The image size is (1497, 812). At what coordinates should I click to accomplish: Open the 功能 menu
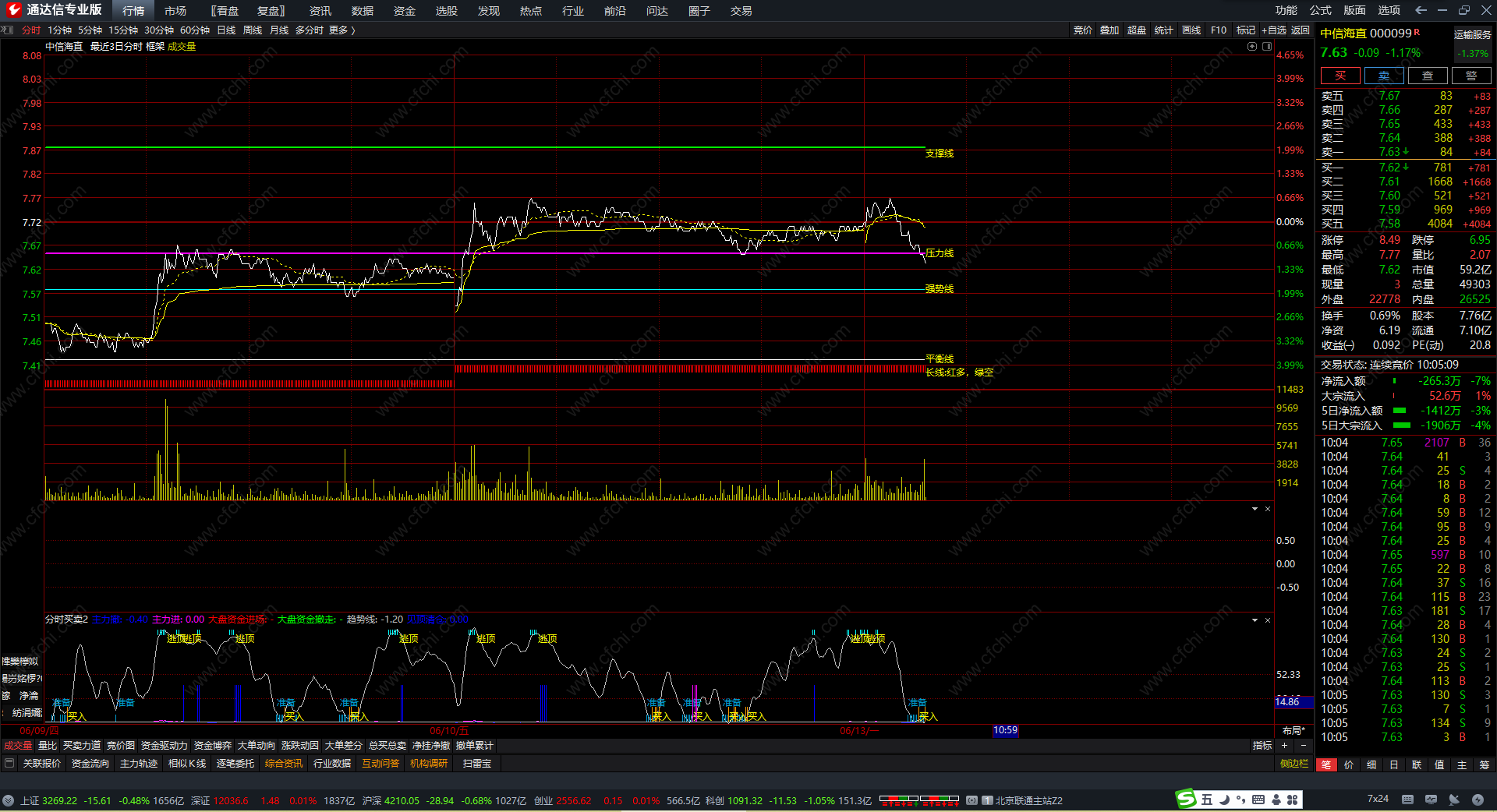coord(1286,10)
